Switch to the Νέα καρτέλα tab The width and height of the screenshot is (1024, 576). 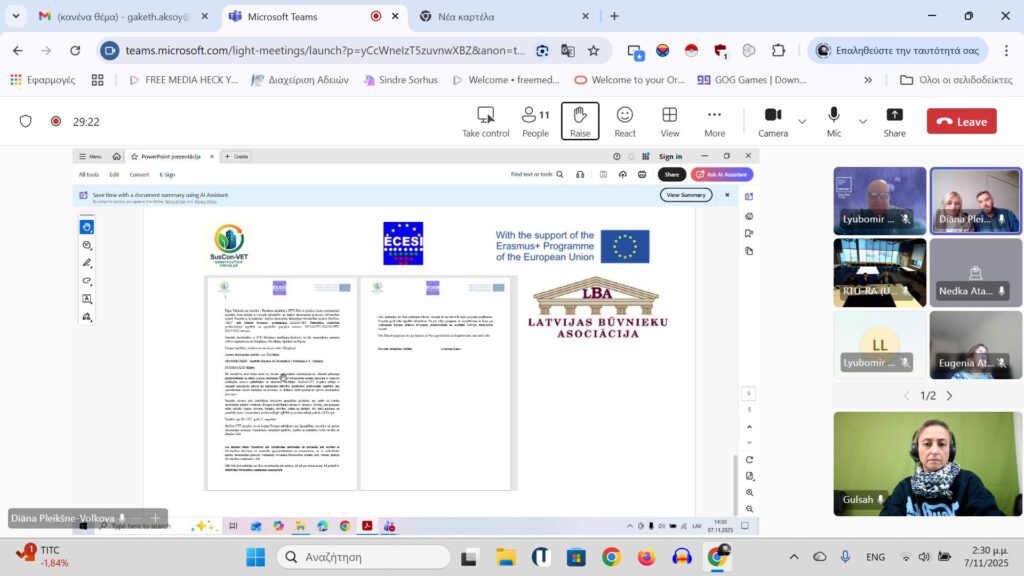(500, 16)
